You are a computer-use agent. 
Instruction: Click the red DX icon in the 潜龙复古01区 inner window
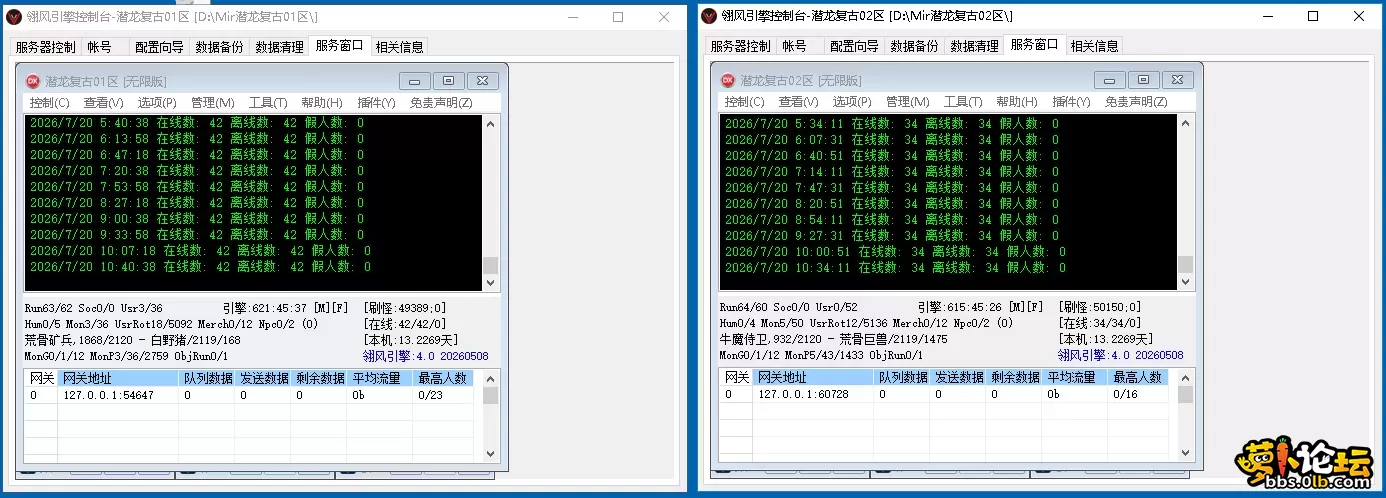pyautogui.click(x=32, y=81)
